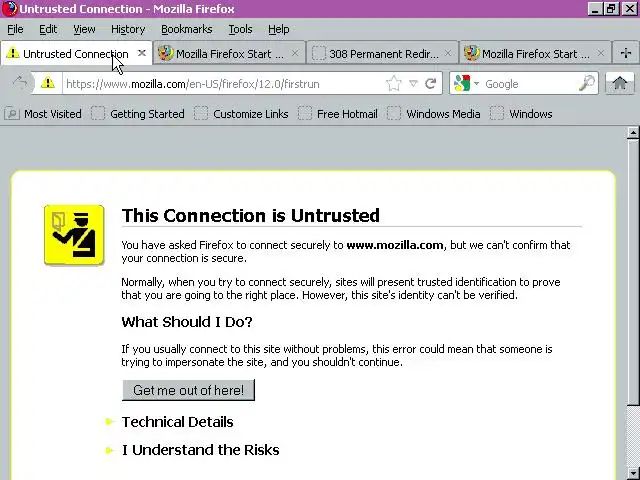Click the scrollbar up arrow
Screen dimensions: 640x480
click(633, 133)
